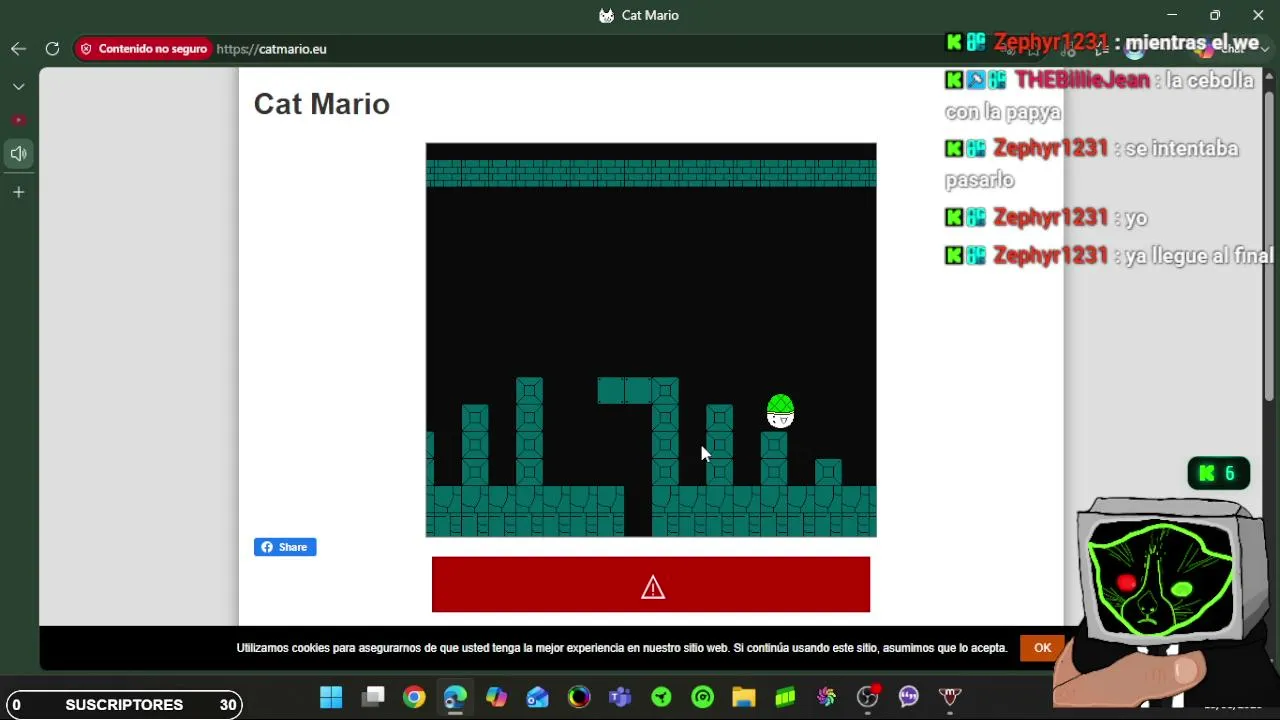Click chat message 'ya llegue al final'

tap(1199, 256)
